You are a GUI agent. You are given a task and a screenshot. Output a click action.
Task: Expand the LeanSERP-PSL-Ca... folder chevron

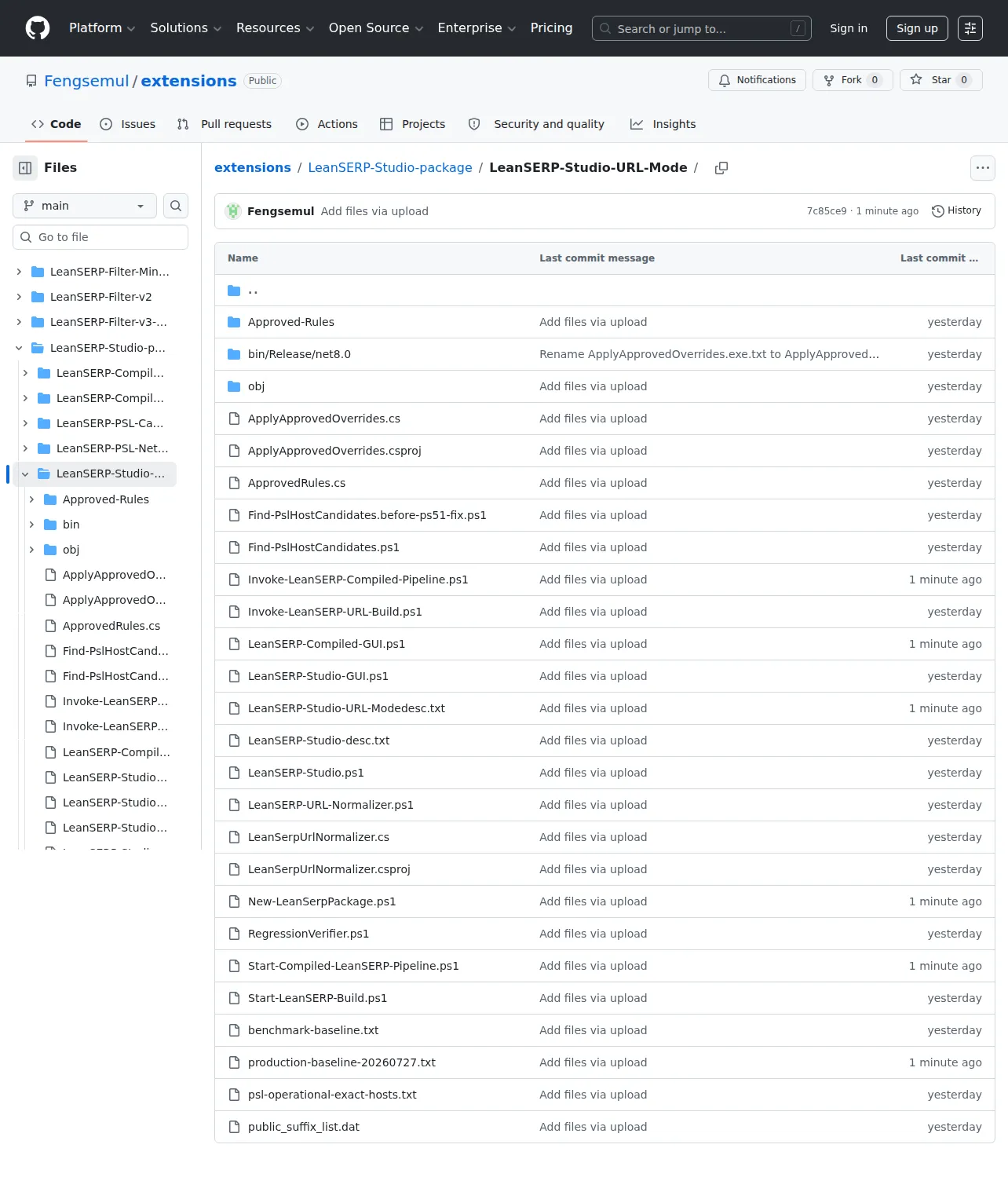point(25,423)
